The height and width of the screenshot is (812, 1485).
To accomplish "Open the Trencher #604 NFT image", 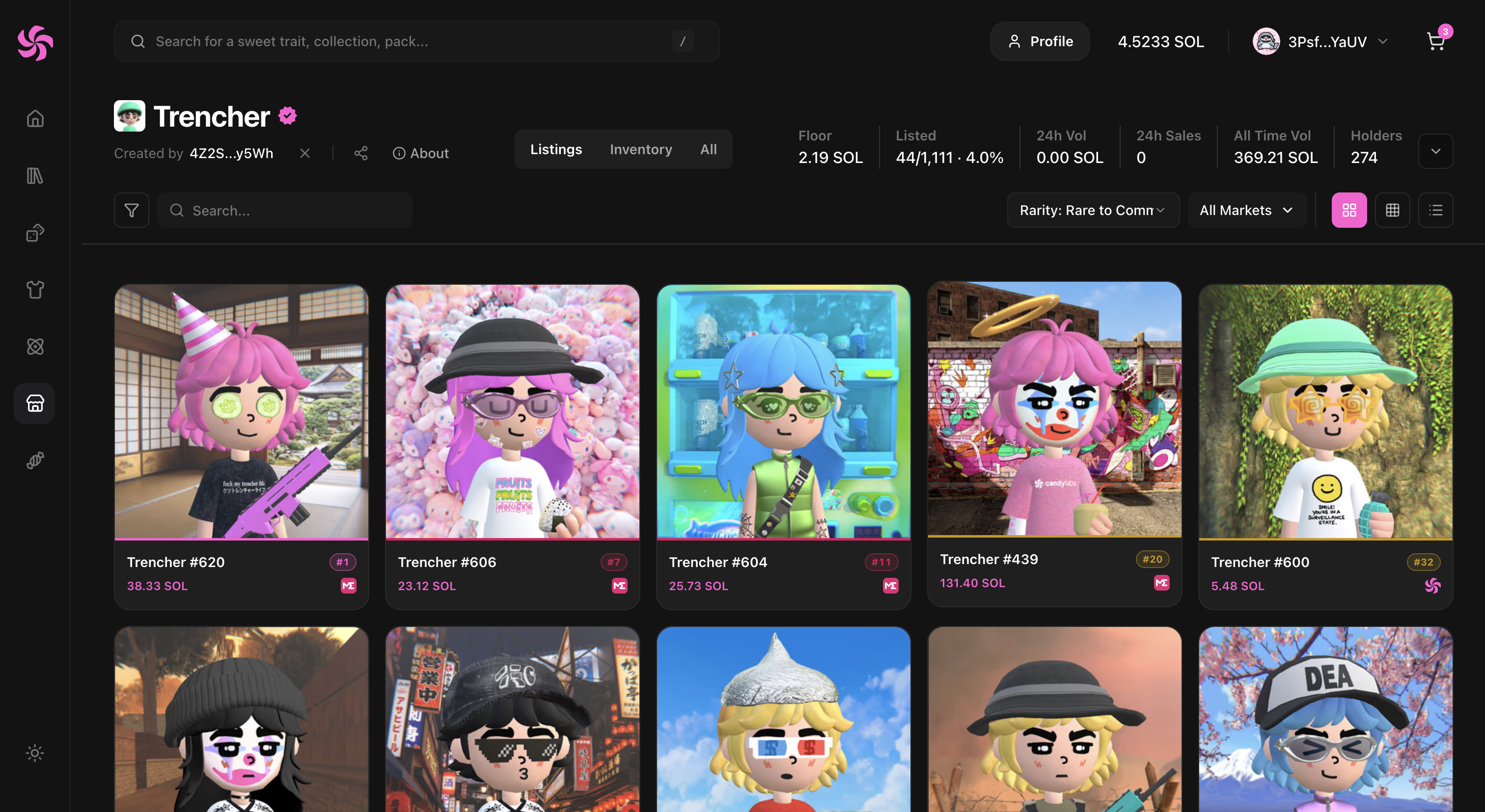I will (783, 411).
